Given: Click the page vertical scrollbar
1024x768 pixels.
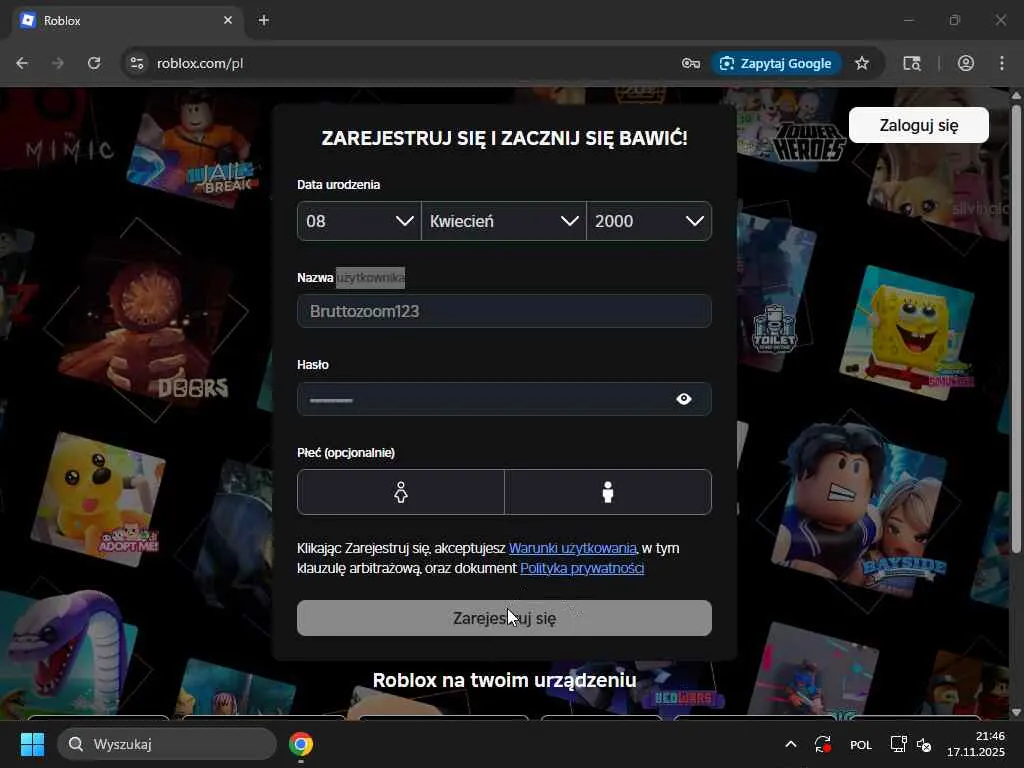Looking at the screenshot, I should point(1016,327).
